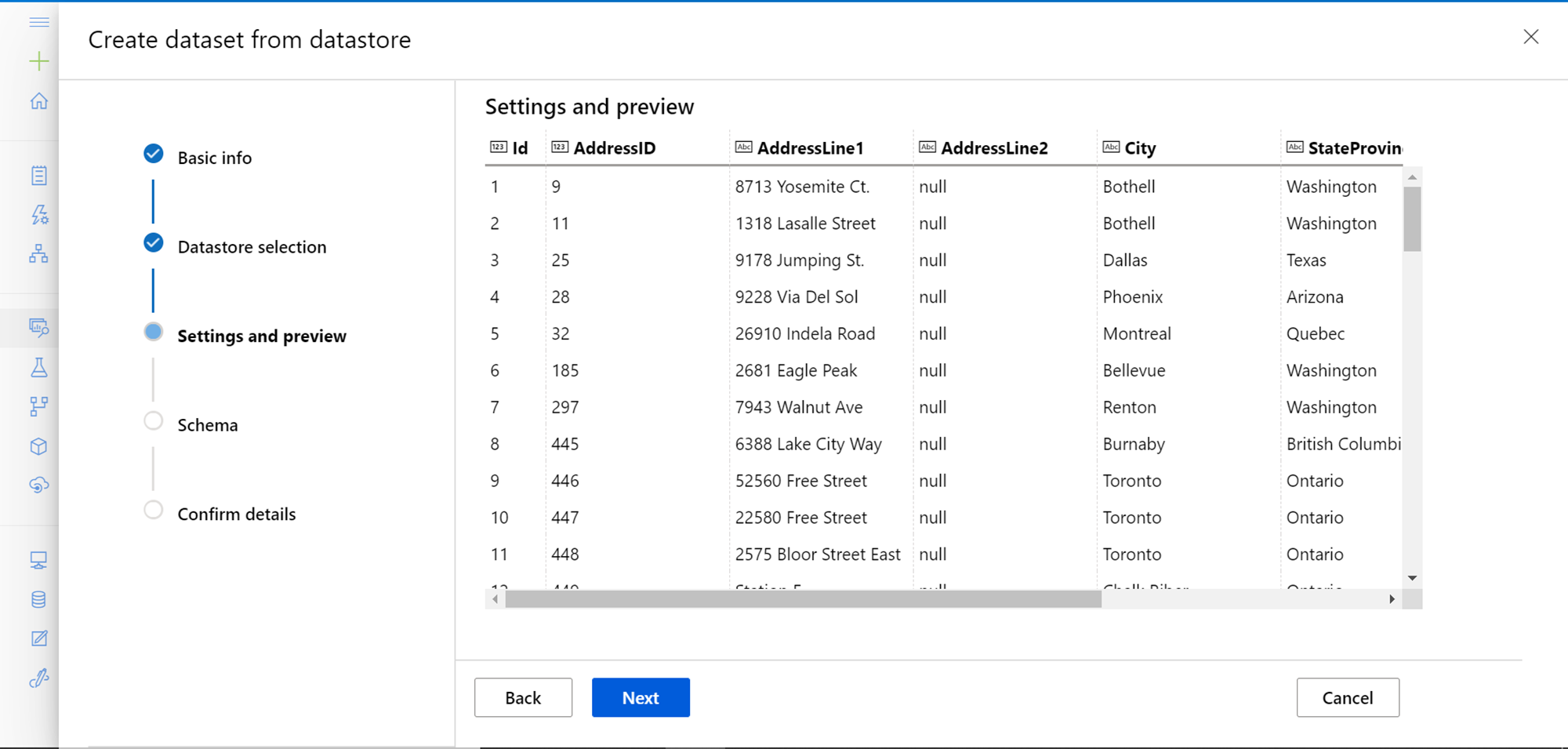Image resolution: width=1568 pixels, height=749 pixels.
Task: Click the vertical scrollbar down arrow
Action: (1412, 578)
